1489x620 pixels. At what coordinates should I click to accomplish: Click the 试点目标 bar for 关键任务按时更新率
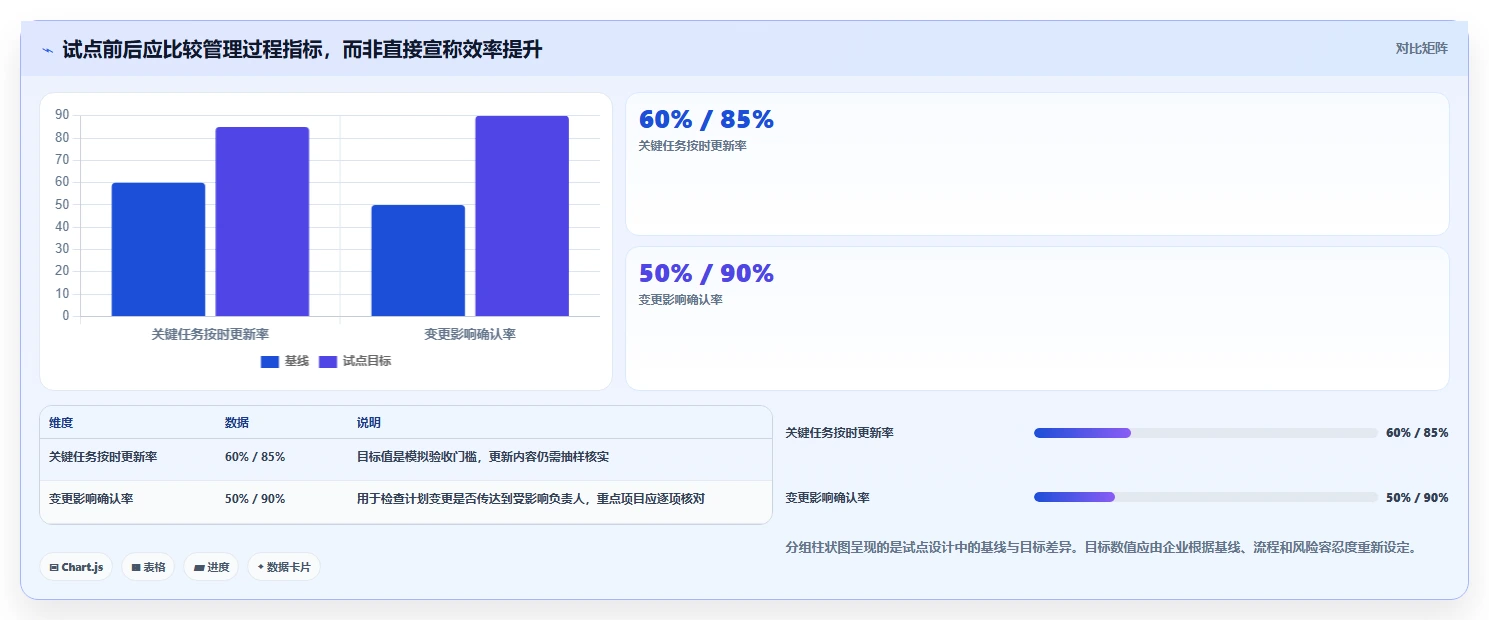tap(262, 221)
